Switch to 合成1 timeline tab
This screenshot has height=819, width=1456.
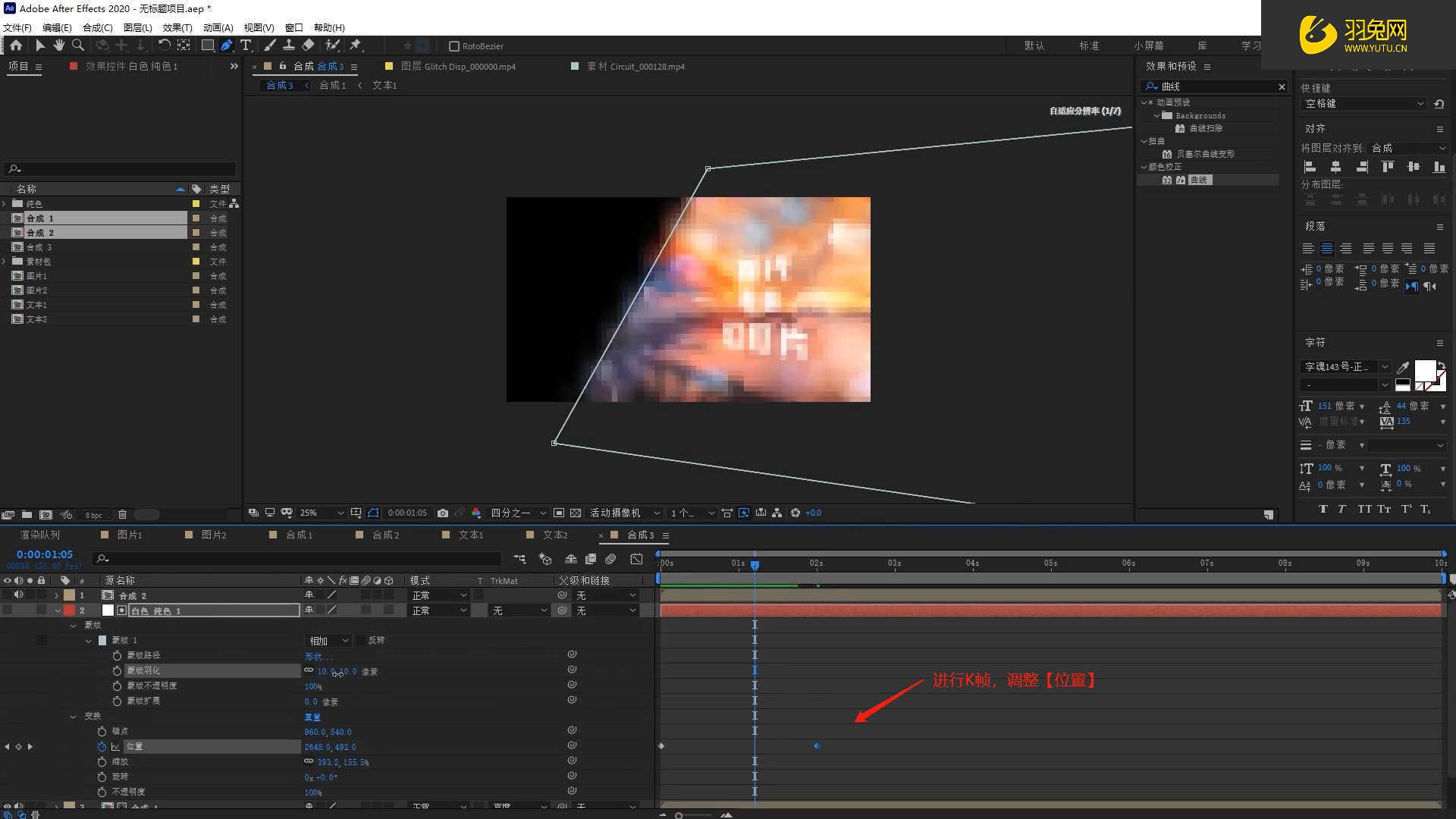click(299, 535)
